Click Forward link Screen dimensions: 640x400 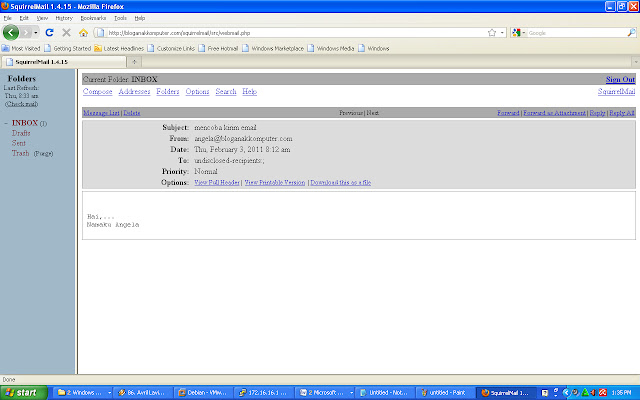508,113
